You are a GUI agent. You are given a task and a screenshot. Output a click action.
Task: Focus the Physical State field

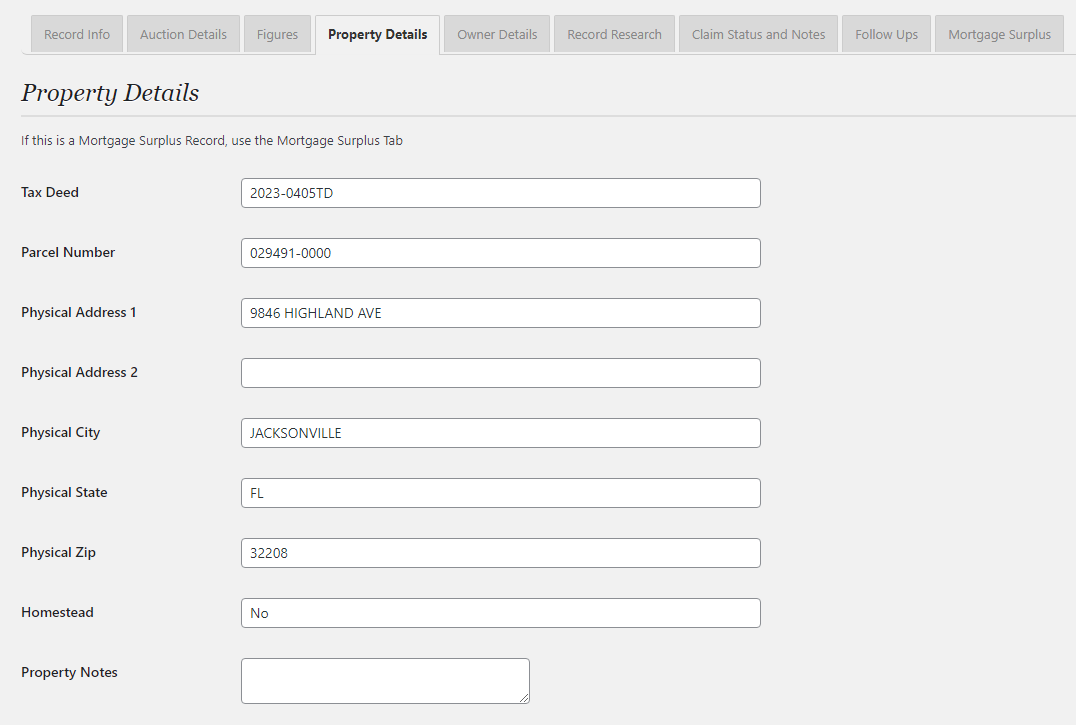[500, 493]
